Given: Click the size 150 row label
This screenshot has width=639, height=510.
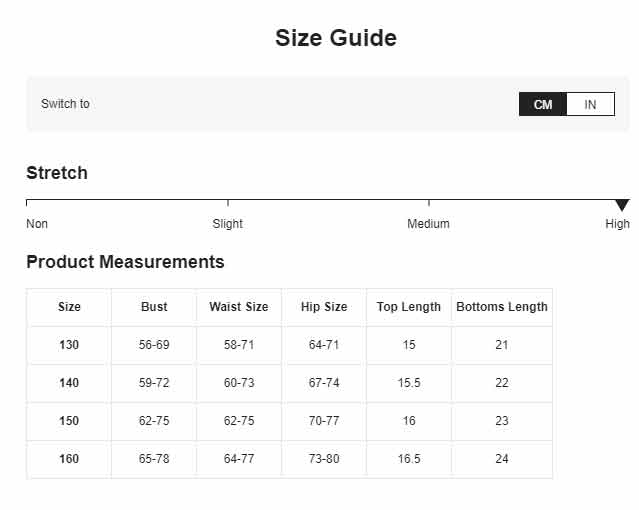Looking at the screenshot, I should (69, 421).
